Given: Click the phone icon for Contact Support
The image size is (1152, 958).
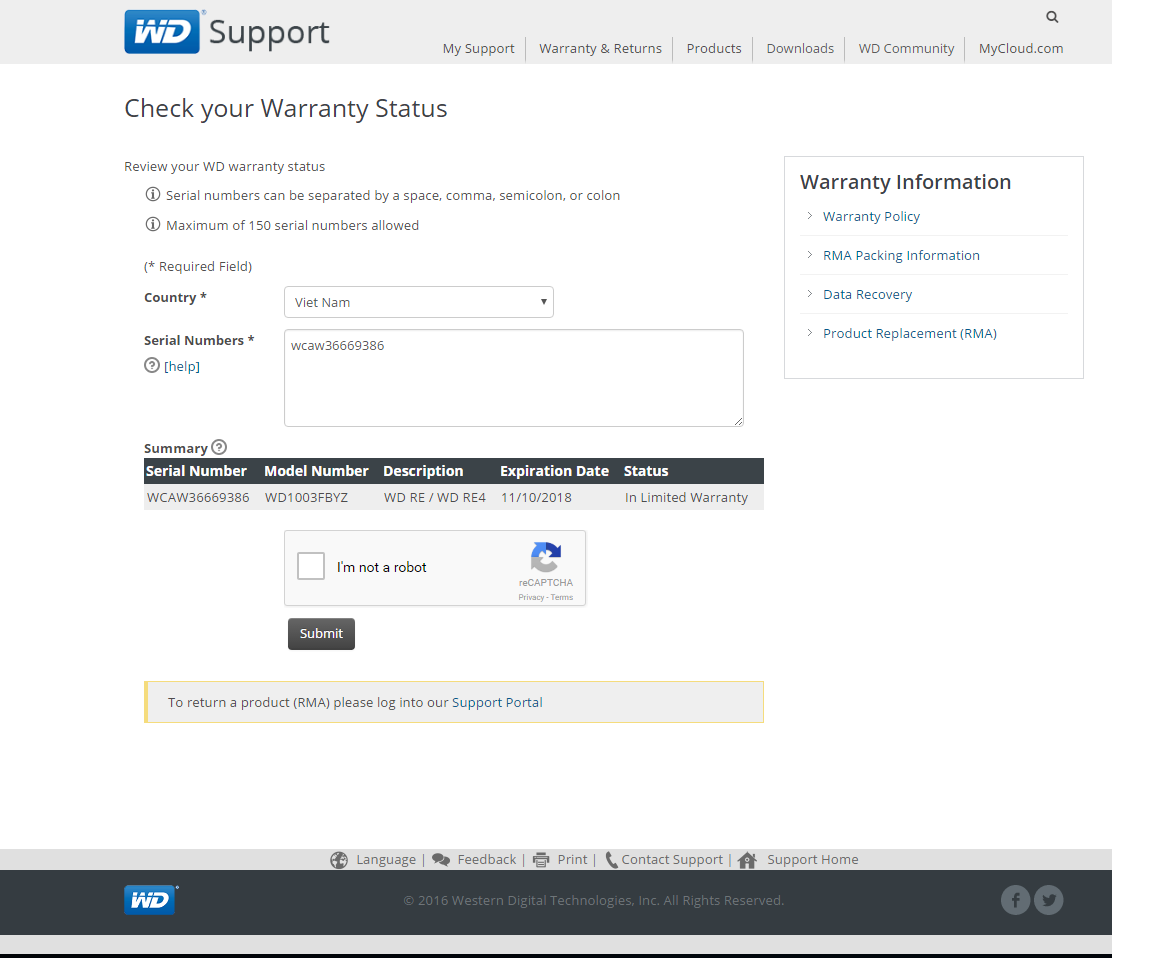Looking at the screenshot, I should (x=611, y=860).
